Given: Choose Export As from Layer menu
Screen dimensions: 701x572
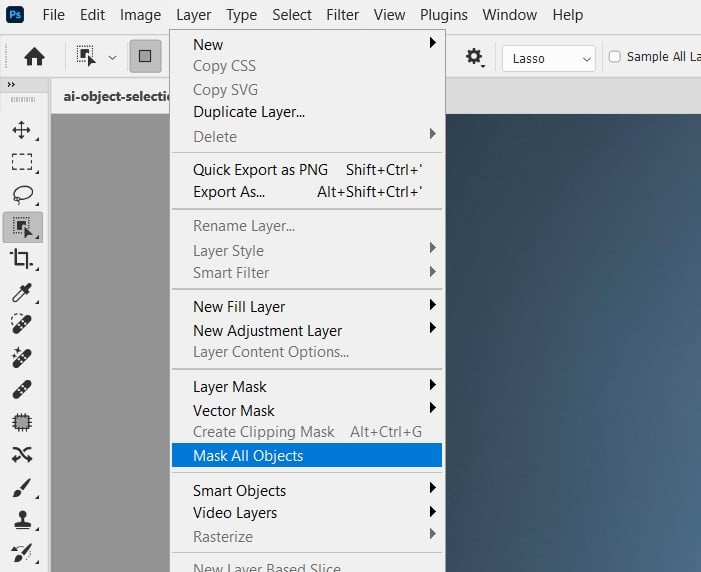Looking at the screenshot, I should [x=307, y=192].
